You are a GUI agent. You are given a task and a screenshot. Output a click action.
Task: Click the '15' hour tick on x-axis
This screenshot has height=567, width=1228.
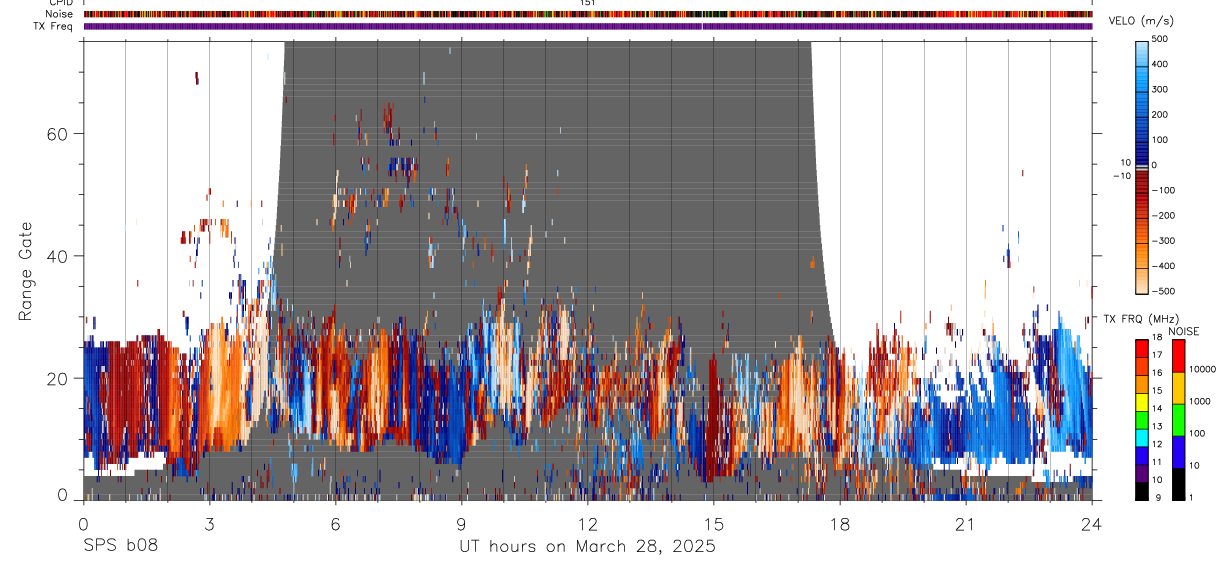coord(713,523)
